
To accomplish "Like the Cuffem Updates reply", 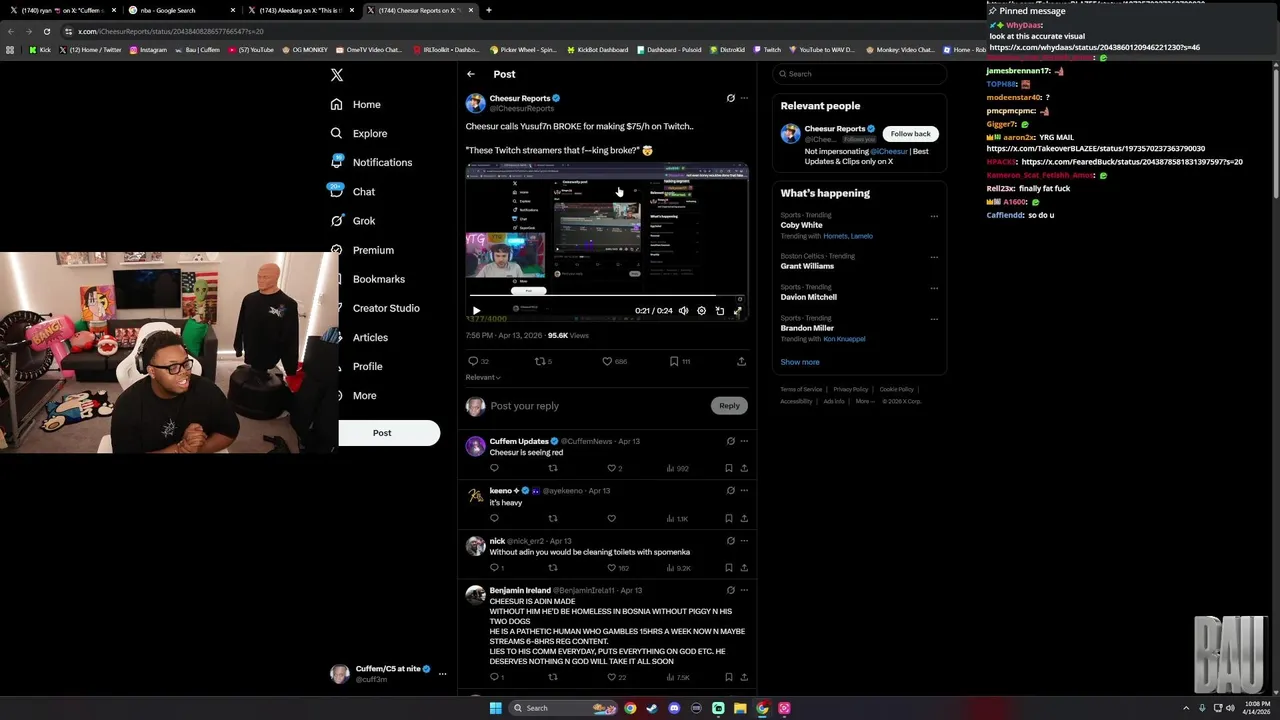I will pos(612,468).
